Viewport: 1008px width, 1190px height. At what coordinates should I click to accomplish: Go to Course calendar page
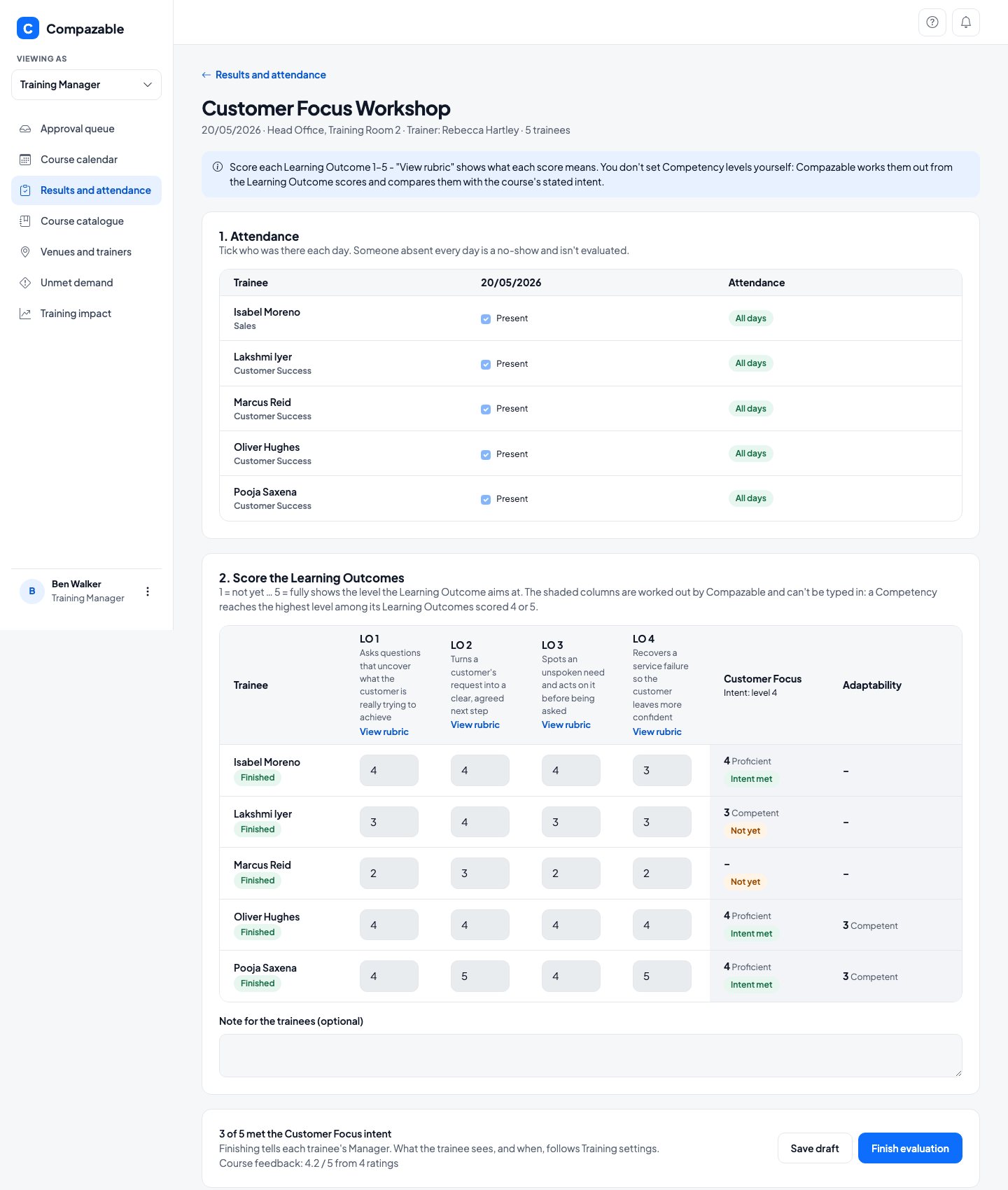[x=87, y=160]
